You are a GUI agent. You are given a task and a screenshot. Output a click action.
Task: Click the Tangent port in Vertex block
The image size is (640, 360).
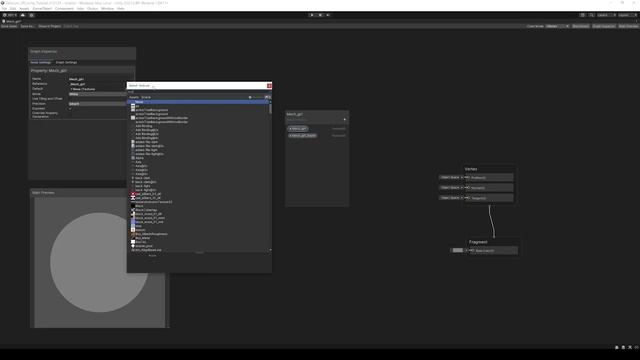468,198
